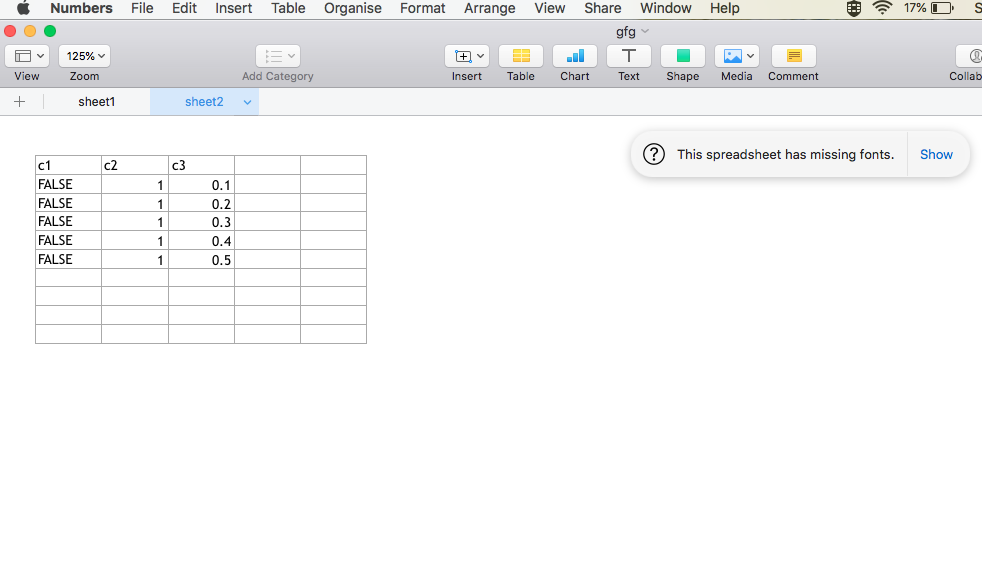Add a new sheet with plus button
982x575 pixels.
(x=19, y=101)
